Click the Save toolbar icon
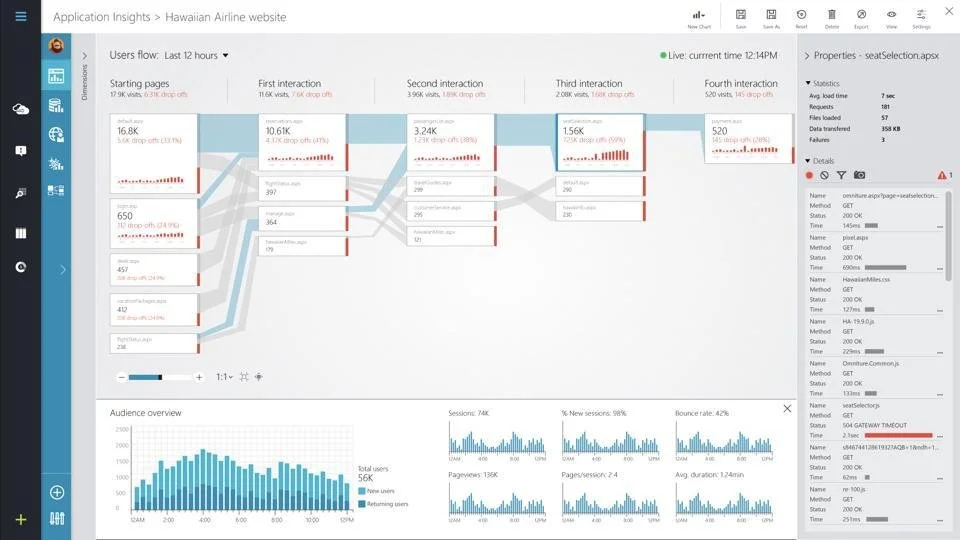Screen dimensions: 960x540 (740, 15)
